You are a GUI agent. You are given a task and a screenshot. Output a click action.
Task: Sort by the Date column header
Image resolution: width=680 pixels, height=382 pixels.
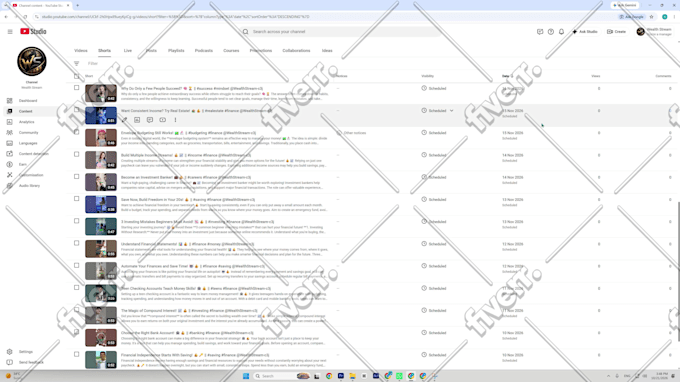(x=506, y=76)
